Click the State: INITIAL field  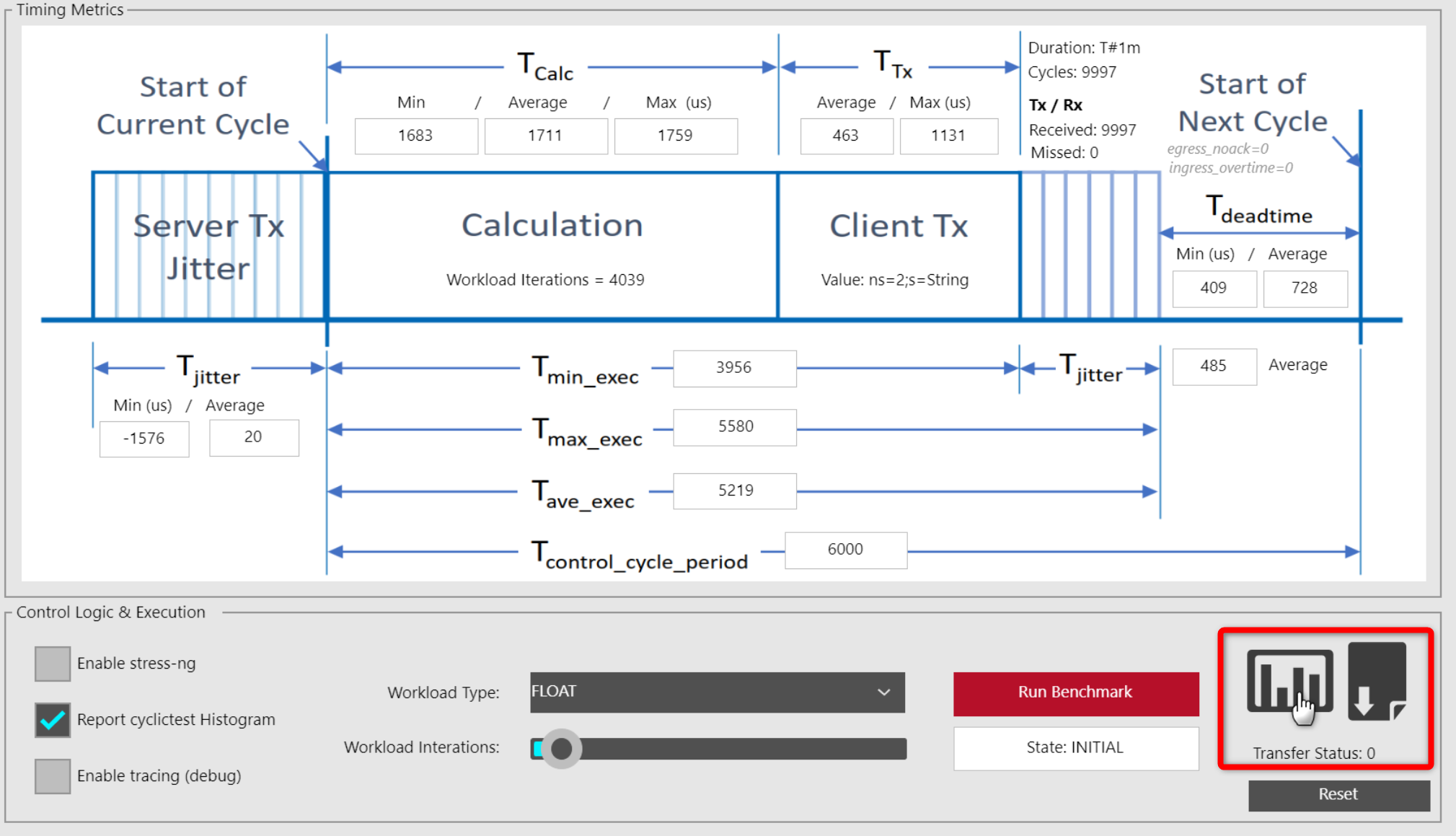(1076, 748)
